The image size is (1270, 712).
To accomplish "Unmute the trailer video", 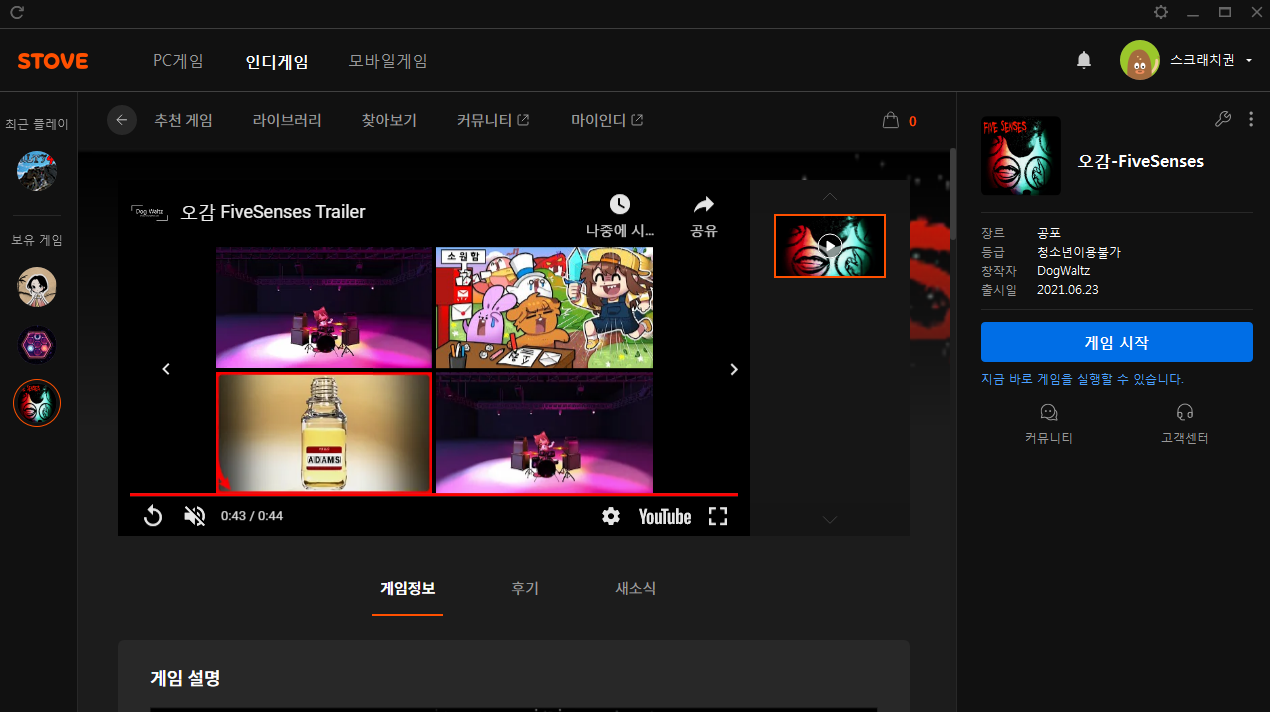I will pyautogui.click(x=195, y=516).
